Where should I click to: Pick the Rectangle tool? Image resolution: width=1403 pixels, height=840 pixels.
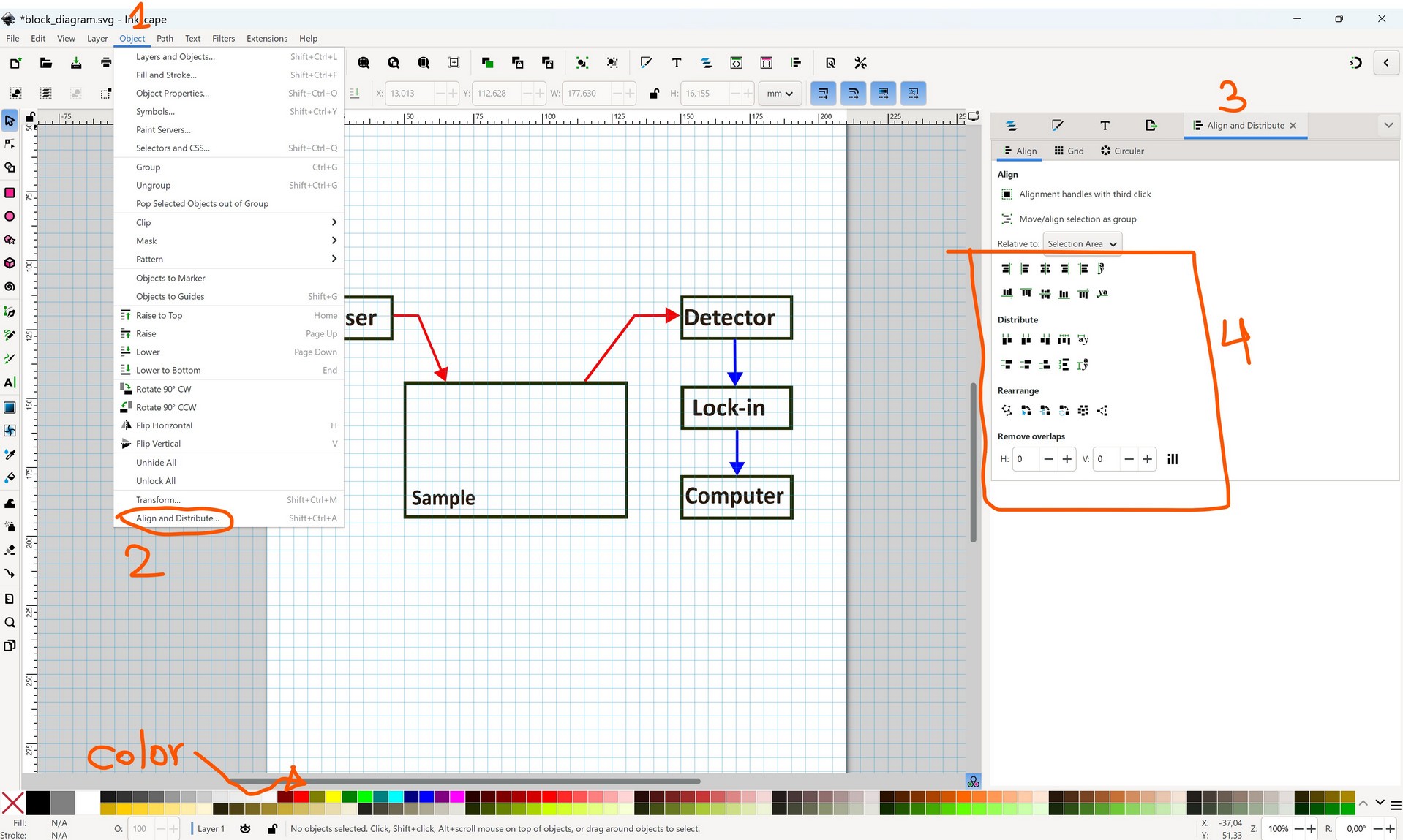click(x=10, y=192)
